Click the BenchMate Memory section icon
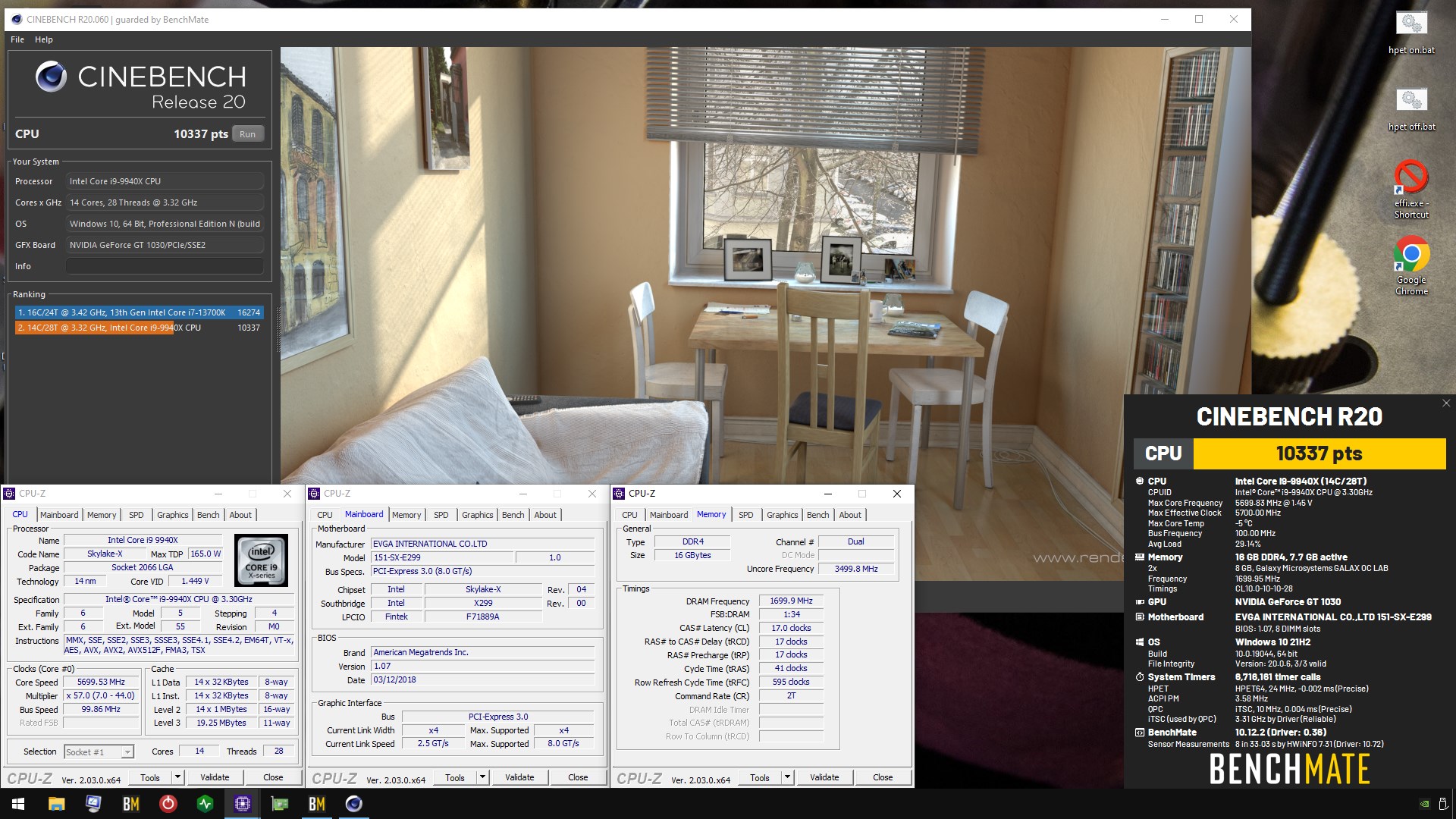 click(x=1140, y=557)
